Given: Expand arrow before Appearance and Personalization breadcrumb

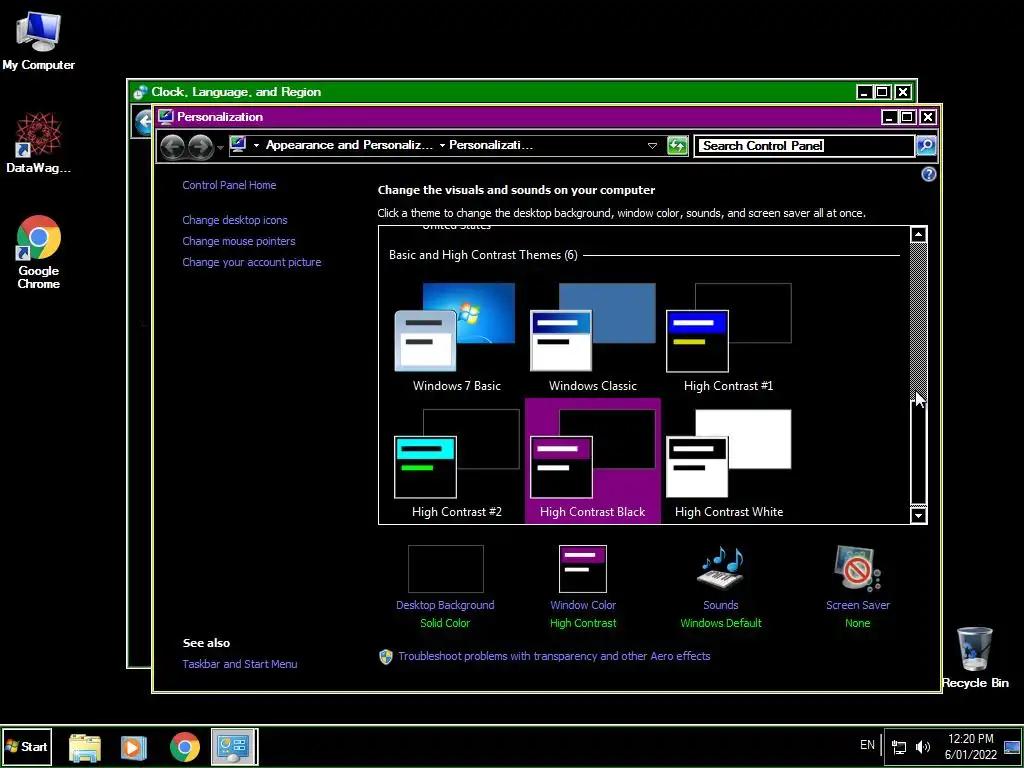Looking at the screenshot, I should pos(256,146).
